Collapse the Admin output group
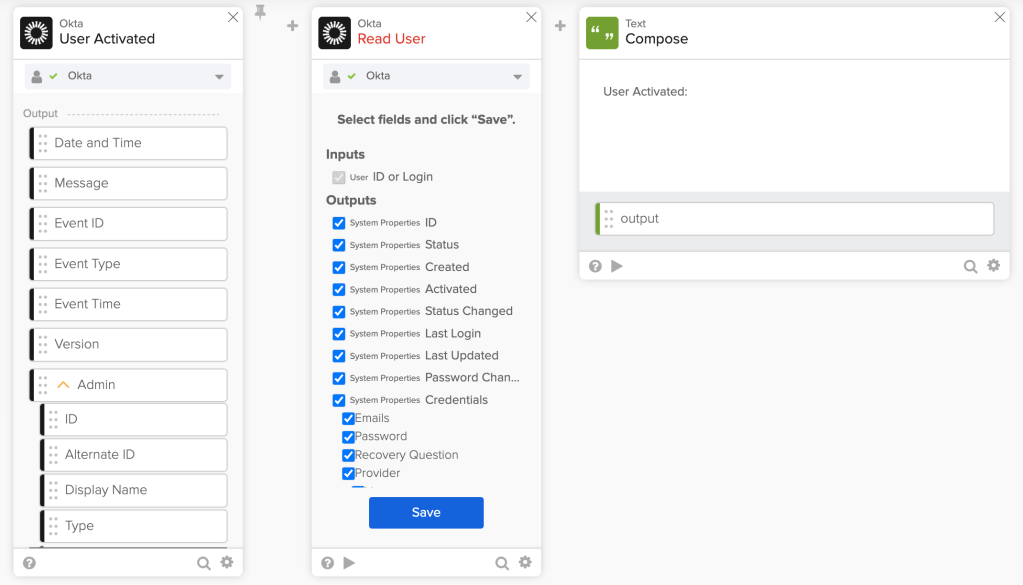This screenshot has width=1023, height=585. pyautogui.click(x=63, y=385)
